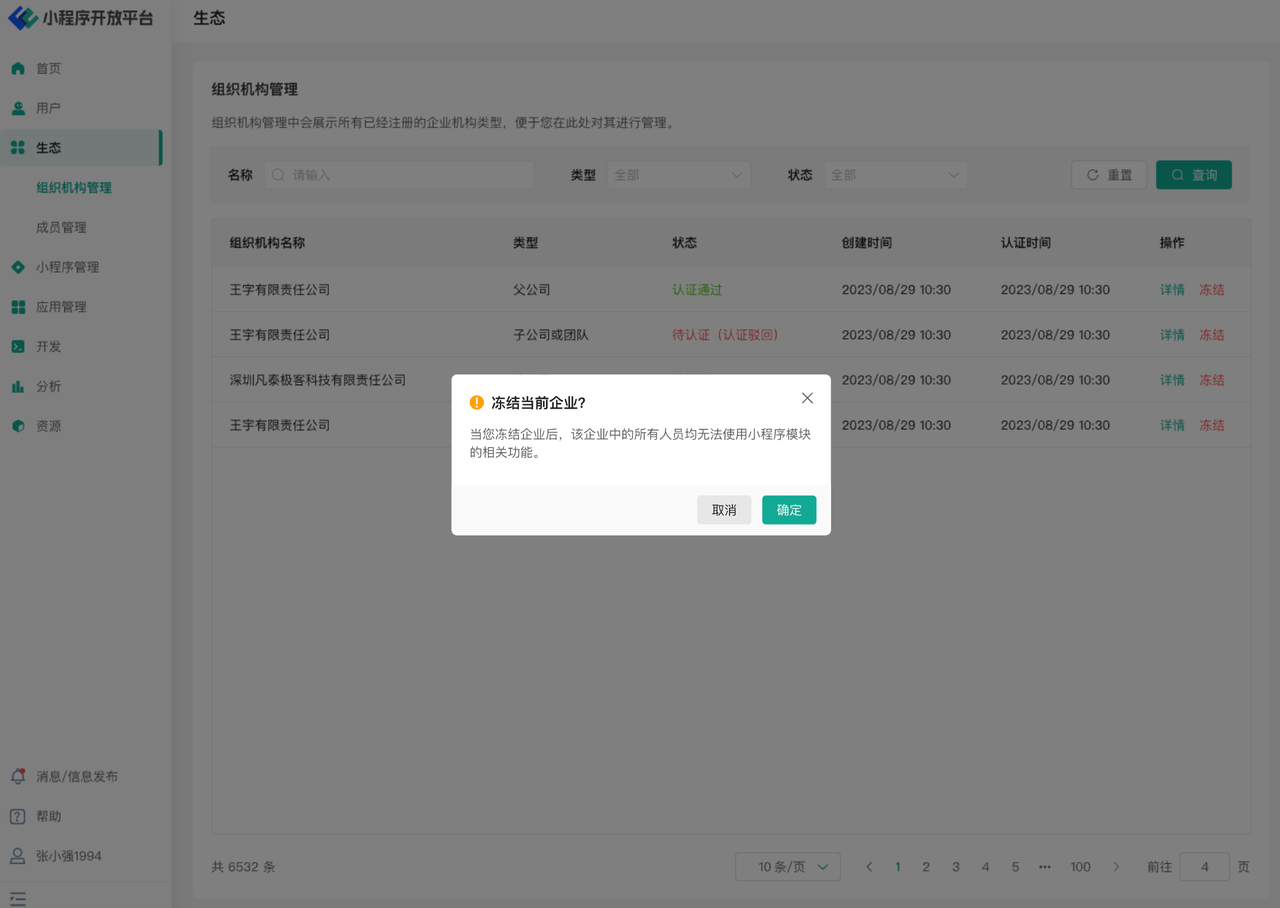Go to page 3 in pagination

pyautogui.click(x=956, y=867)
